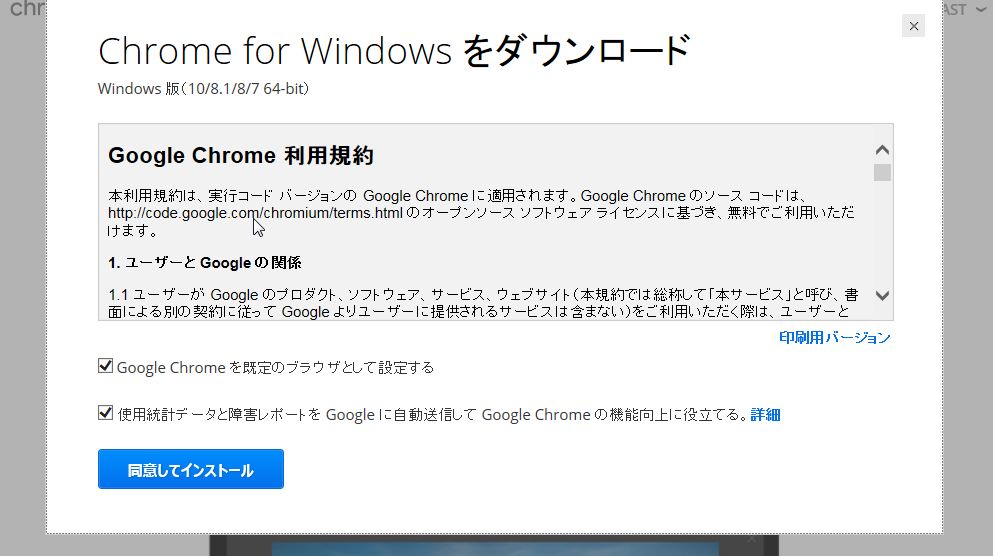This screenshot has height=556, width=993.
Task: Click the terms box scrollbar thumb
Action: click(882, 172)
